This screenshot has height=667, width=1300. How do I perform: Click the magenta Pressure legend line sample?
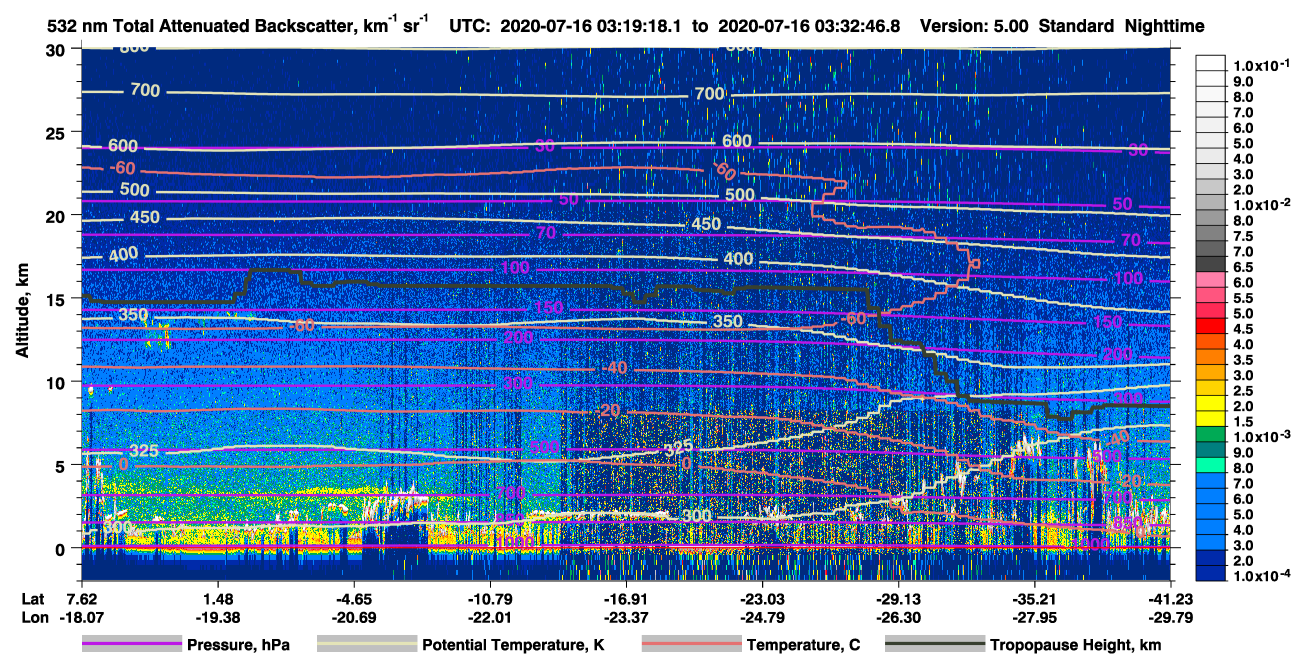pyautogui.click(x=132, y=645)
